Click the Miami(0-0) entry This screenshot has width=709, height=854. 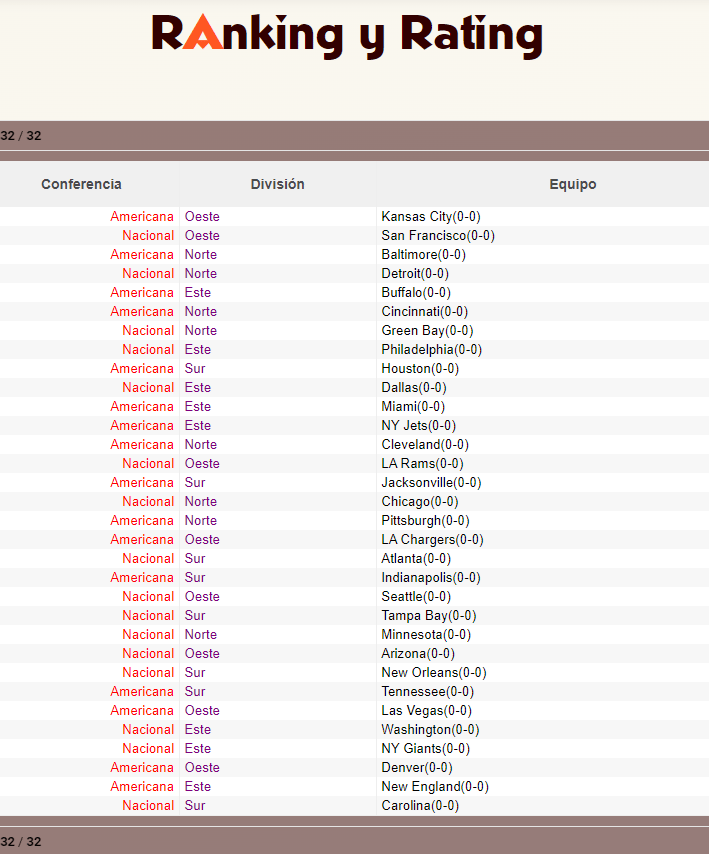pyautogui.click(x=413, y=406)
